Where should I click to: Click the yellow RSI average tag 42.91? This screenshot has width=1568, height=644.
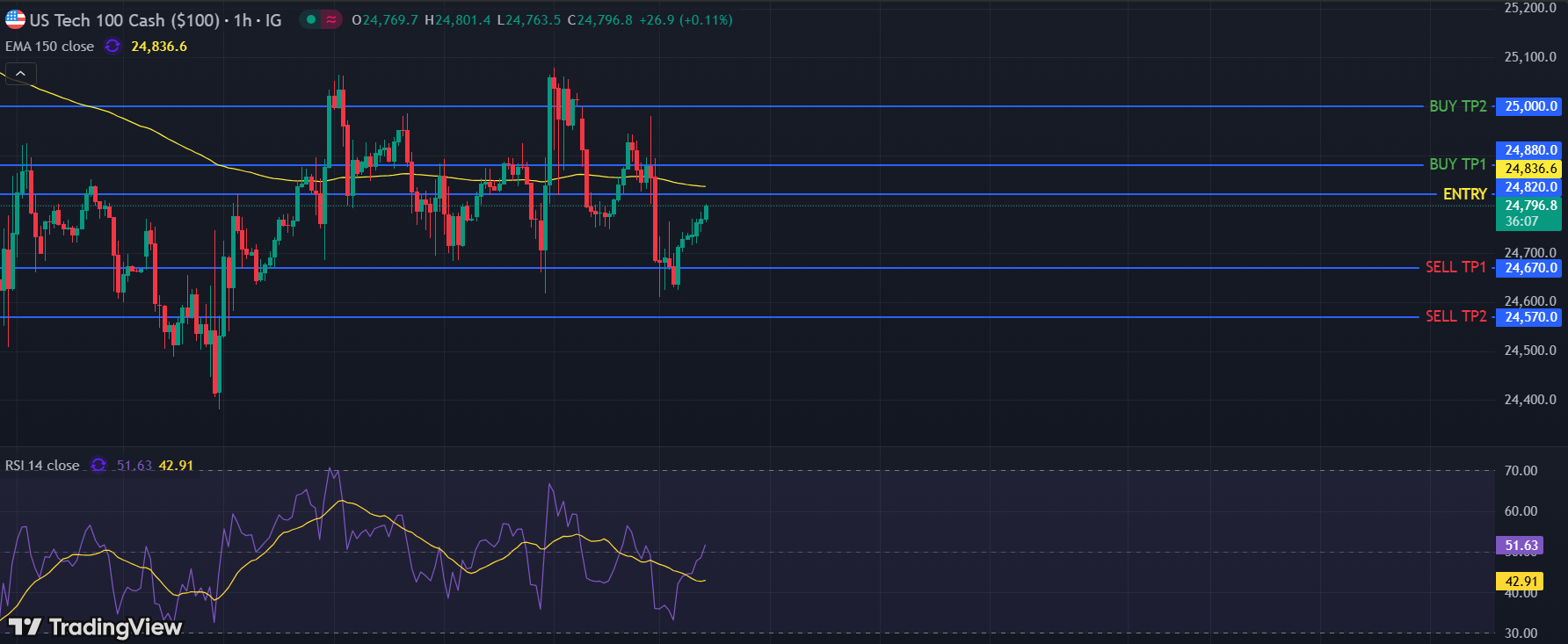(x=1521, y=582)
